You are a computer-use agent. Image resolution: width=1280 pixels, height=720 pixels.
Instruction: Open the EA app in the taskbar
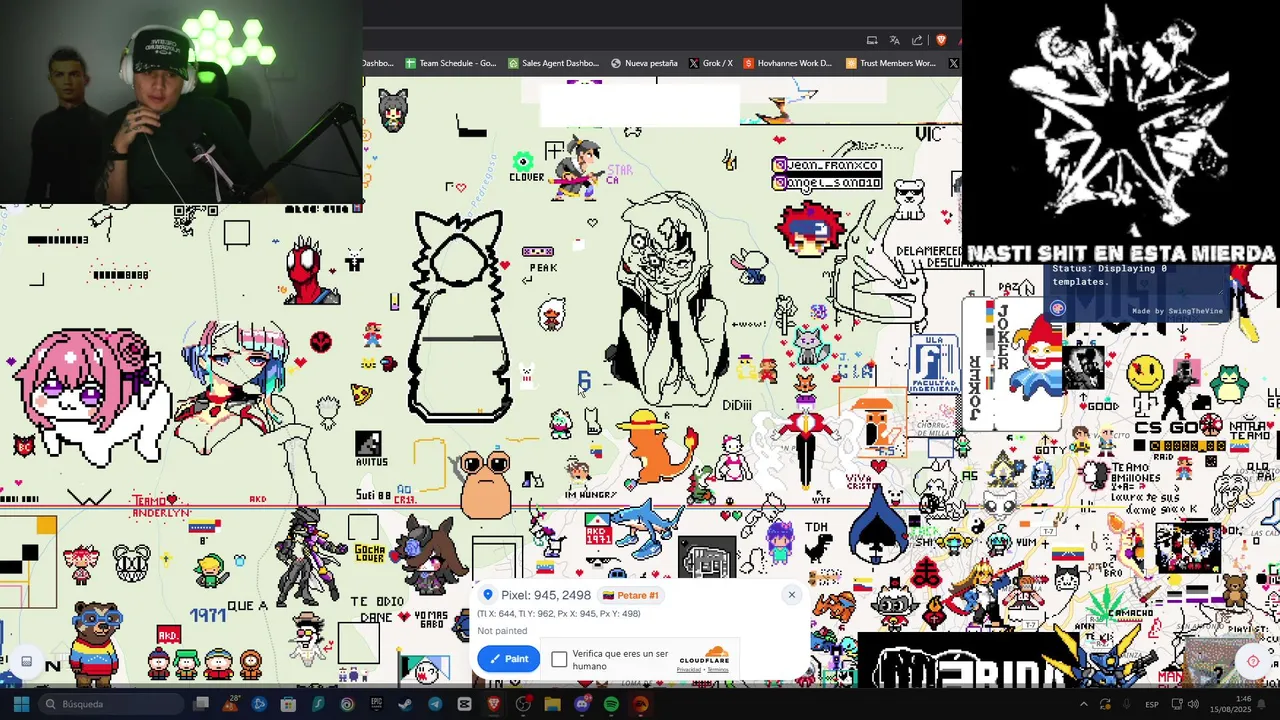(641, 704)
